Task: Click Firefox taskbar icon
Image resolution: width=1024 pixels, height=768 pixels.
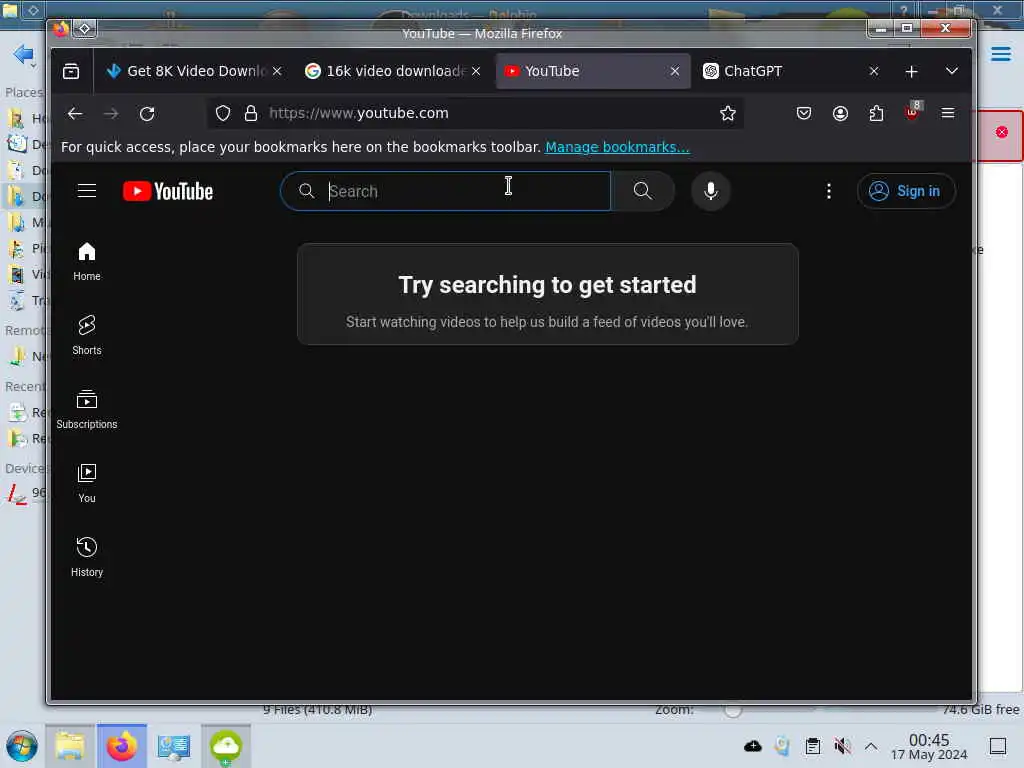Action: [x=122, y=746]
